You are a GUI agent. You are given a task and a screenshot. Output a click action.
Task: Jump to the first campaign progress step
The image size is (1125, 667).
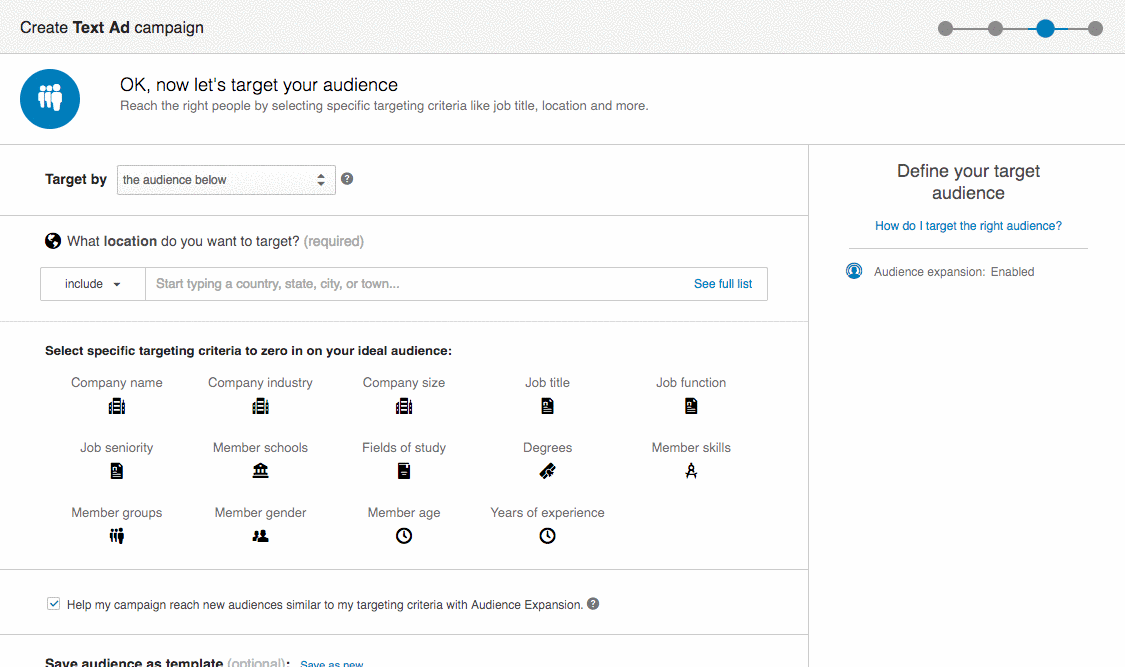click(x=945, y=28)
